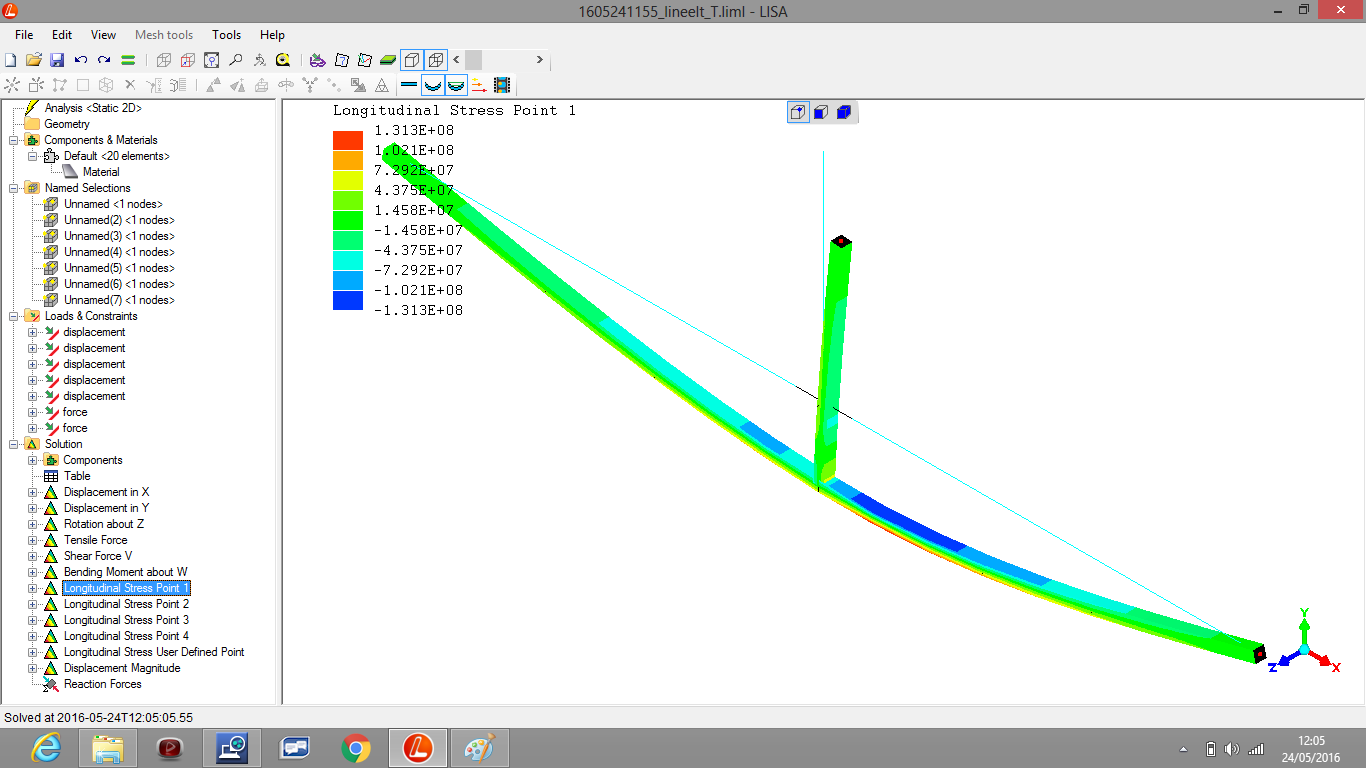Select Bending Moment about W result
1366x768 pixels.
125,572
